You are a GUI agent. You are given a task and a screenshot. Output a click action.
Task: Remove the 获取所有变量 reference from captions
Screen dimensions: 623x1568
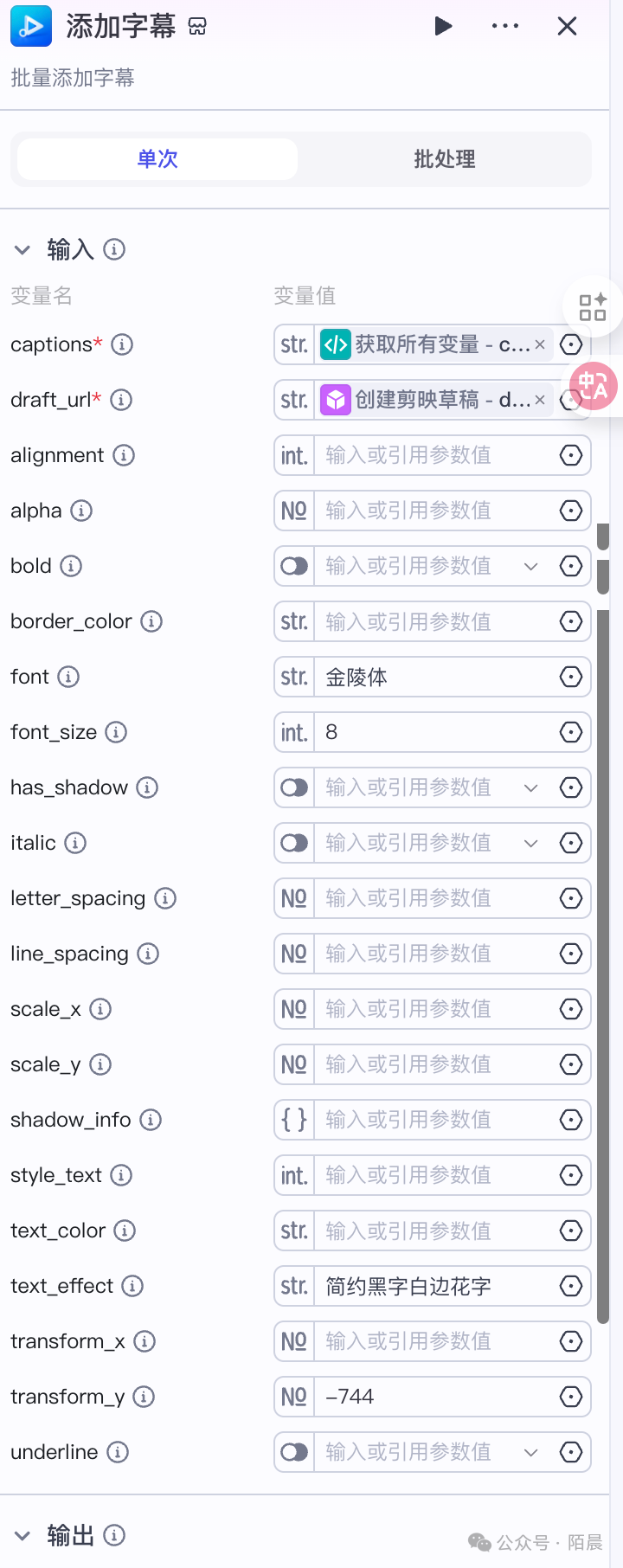[540, 344]
